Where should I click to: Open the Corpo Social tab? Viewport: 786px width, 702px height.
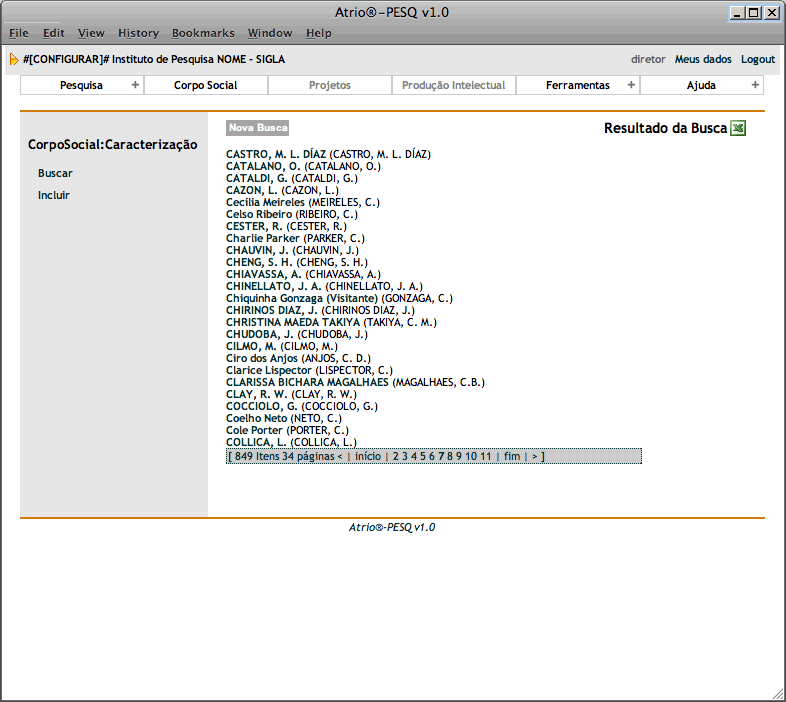(x=205, y=85)
